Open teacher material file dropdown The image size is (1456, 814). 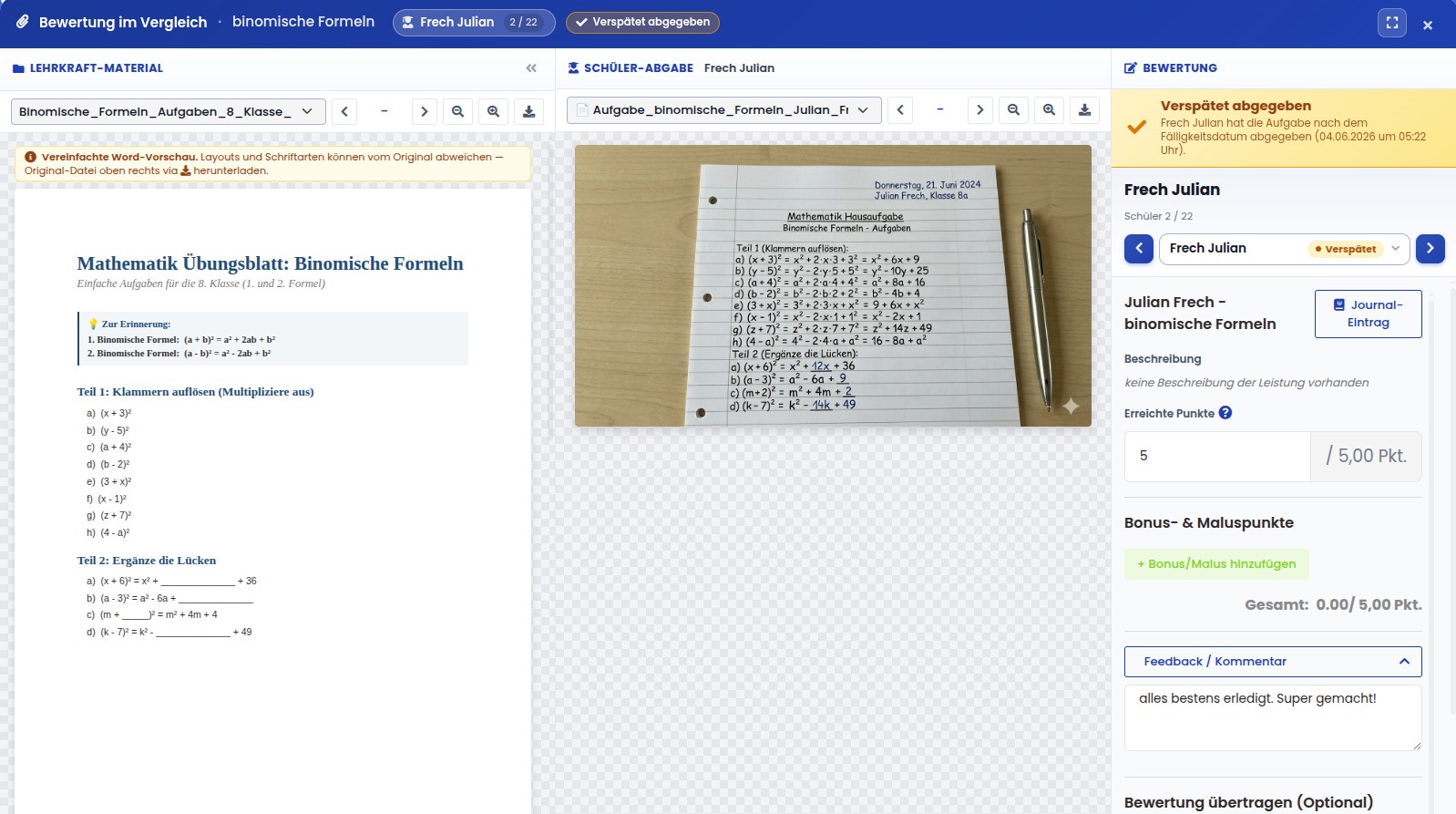pos(169,111)
